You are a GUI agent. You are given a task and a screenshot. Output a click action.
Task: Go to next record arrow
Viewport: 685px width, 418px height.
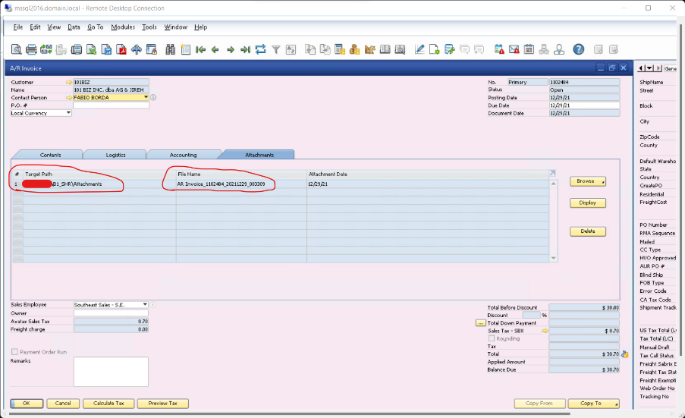231,48
